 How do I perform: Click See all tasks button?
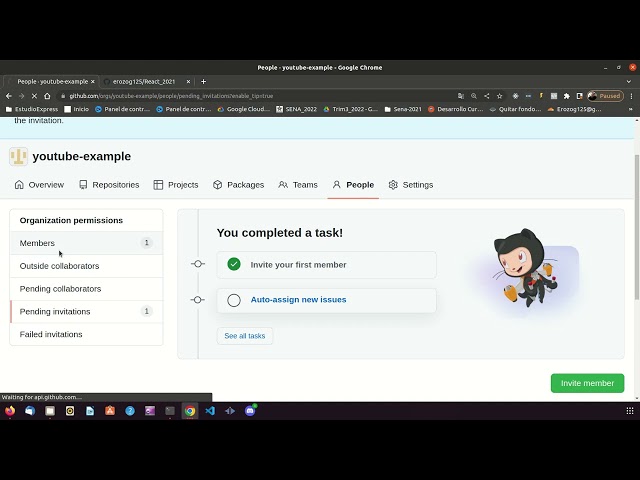point(244,336)
